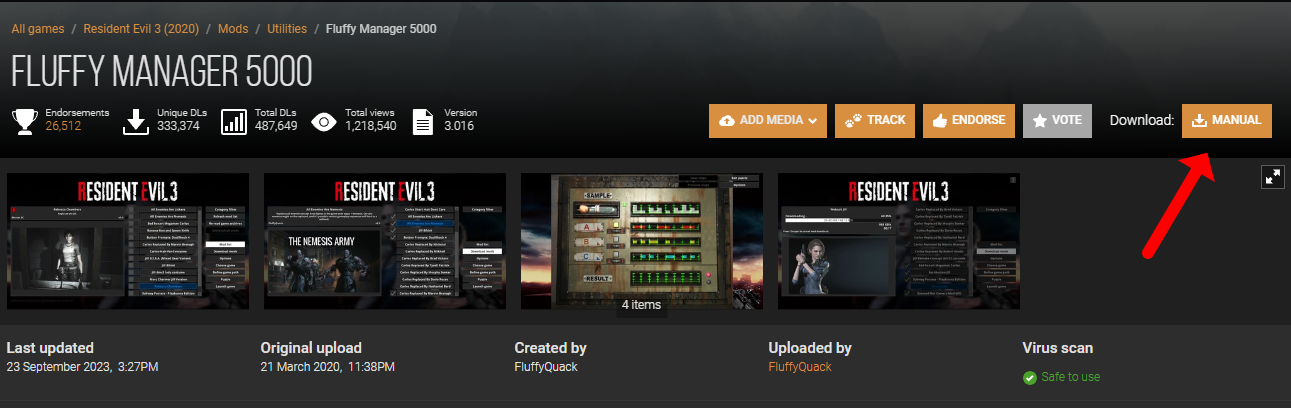Click the Unique DLs download icon
This screenshot has width=1291, height=408.
[x=135, y=120]
